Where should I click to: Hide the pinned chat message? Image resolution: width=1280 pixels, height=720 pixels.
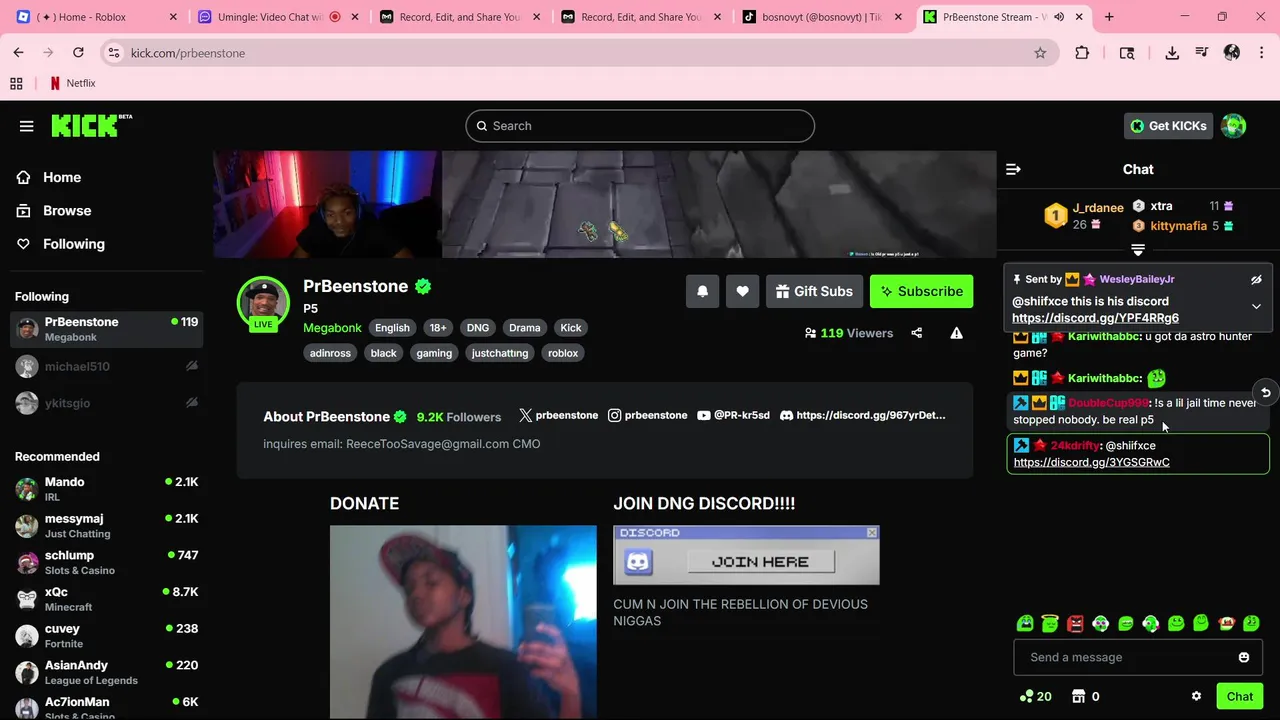coord(1256,280)
